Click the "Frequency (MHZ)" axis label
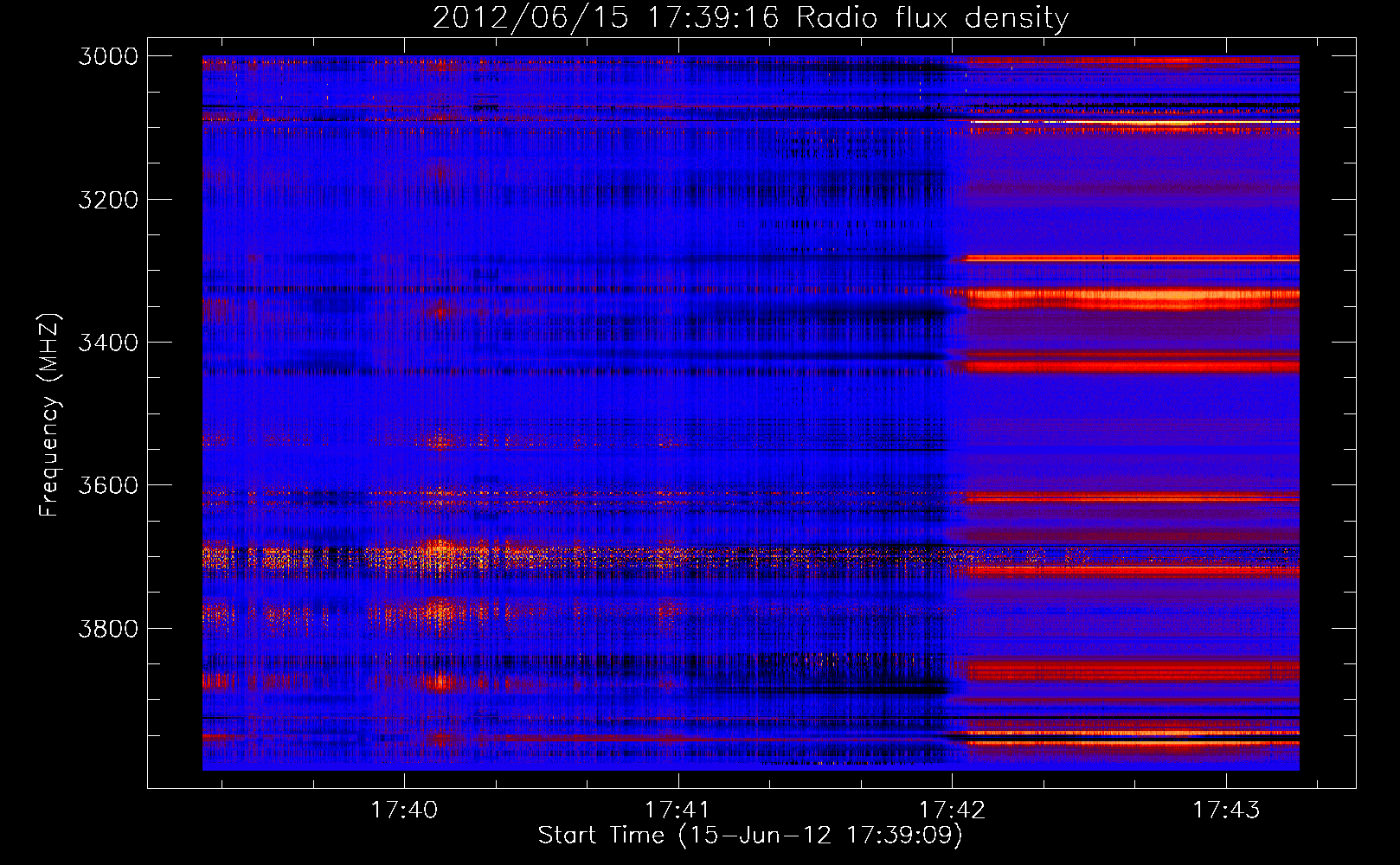 (49, 415)
